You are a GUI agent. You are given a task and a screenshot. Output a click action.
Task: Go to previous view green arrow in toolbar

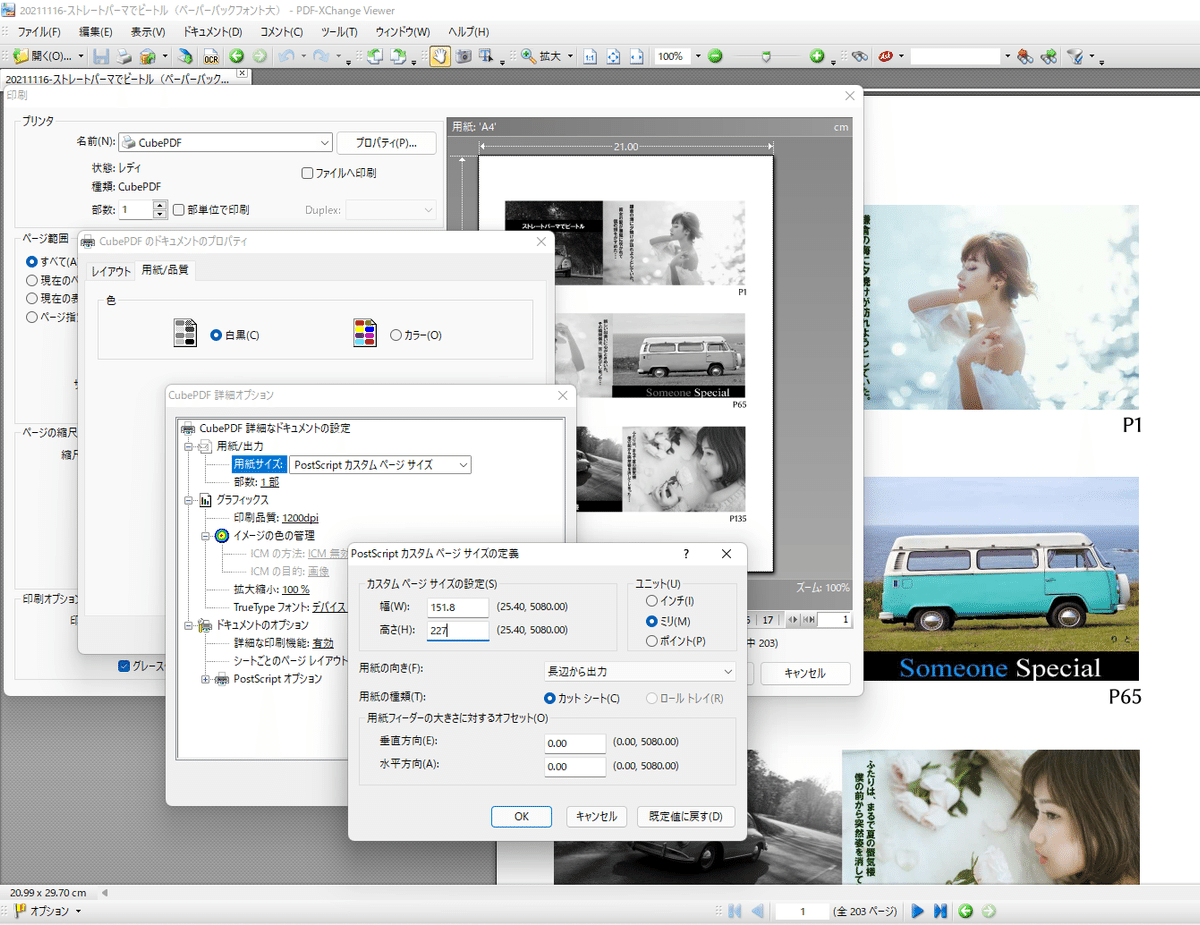click(237, 56)
